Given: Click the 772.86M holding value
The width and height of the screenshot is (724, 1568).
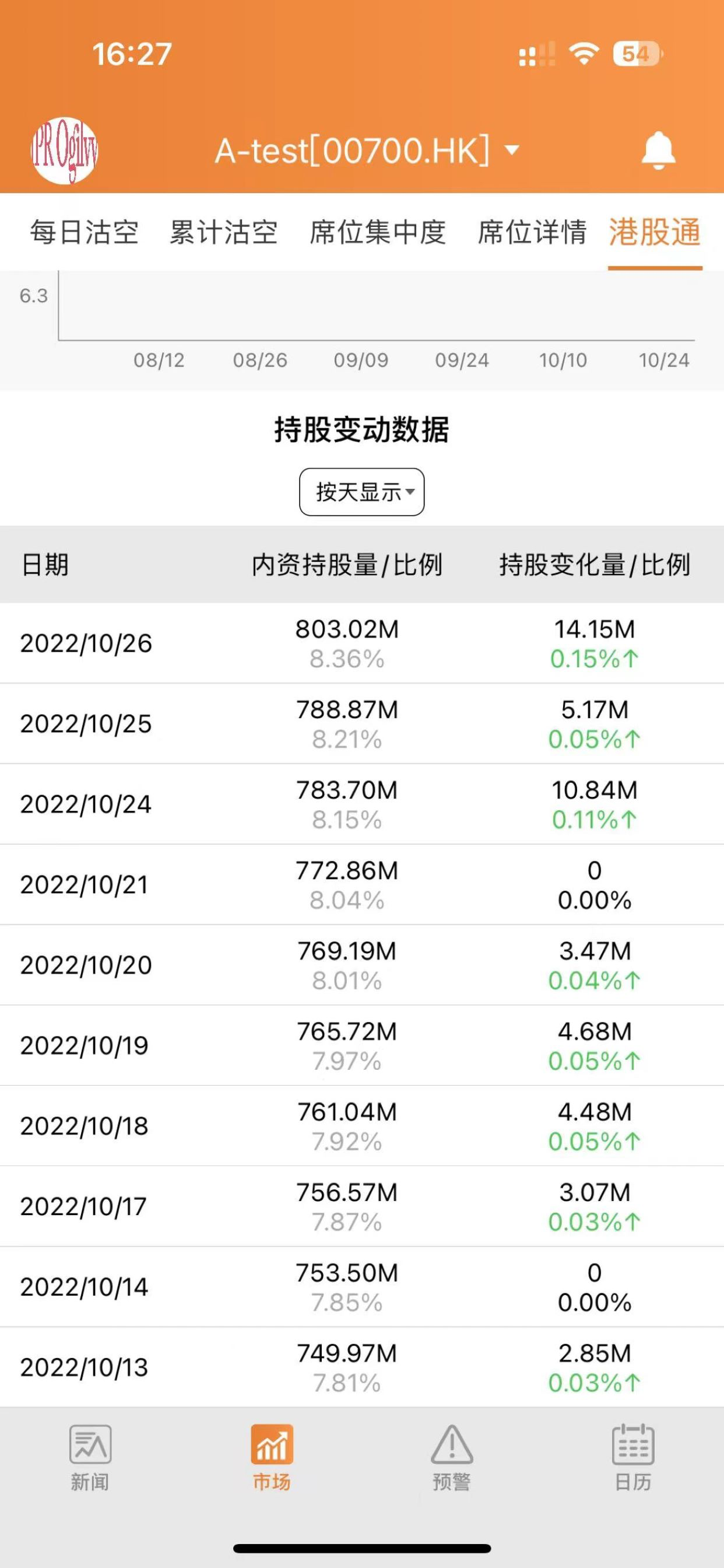Looking at the screenshot, I should point(347,870).
